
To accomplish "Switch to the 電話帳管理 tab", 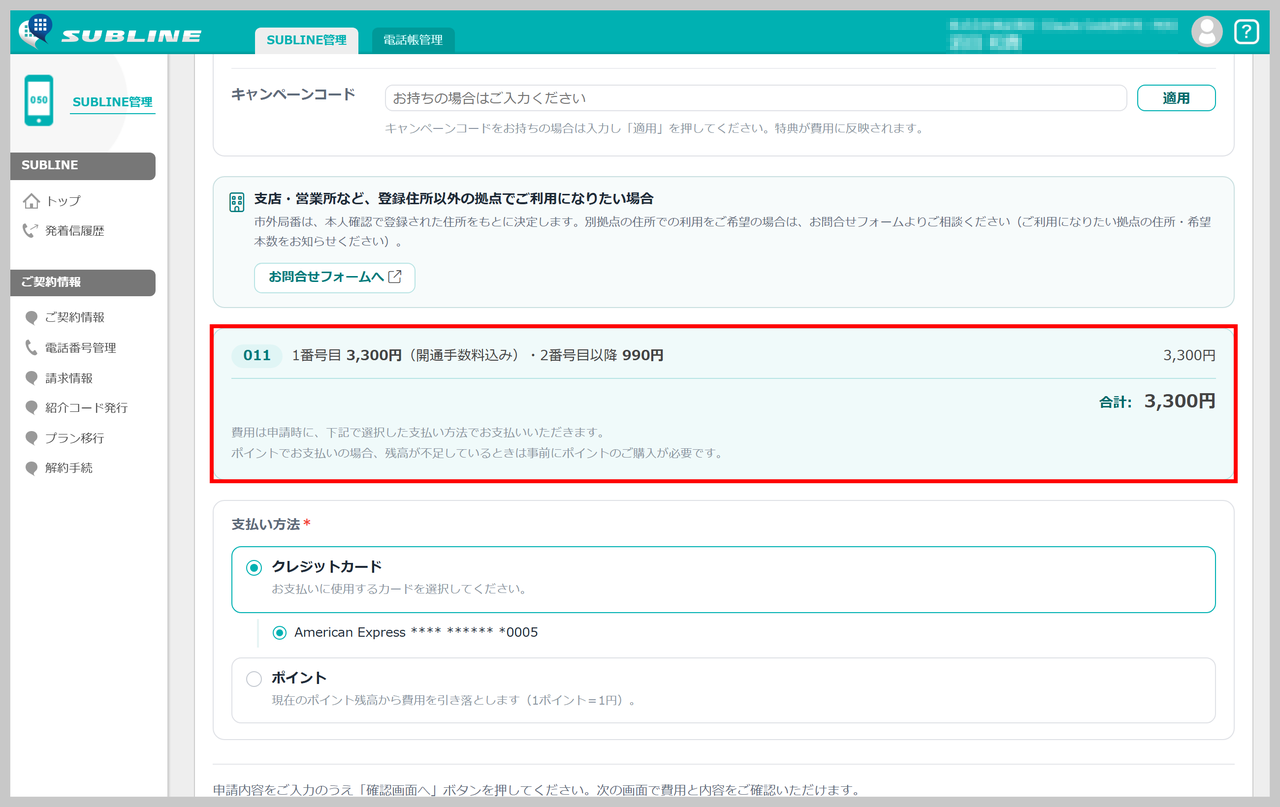I will click(413, 40).
